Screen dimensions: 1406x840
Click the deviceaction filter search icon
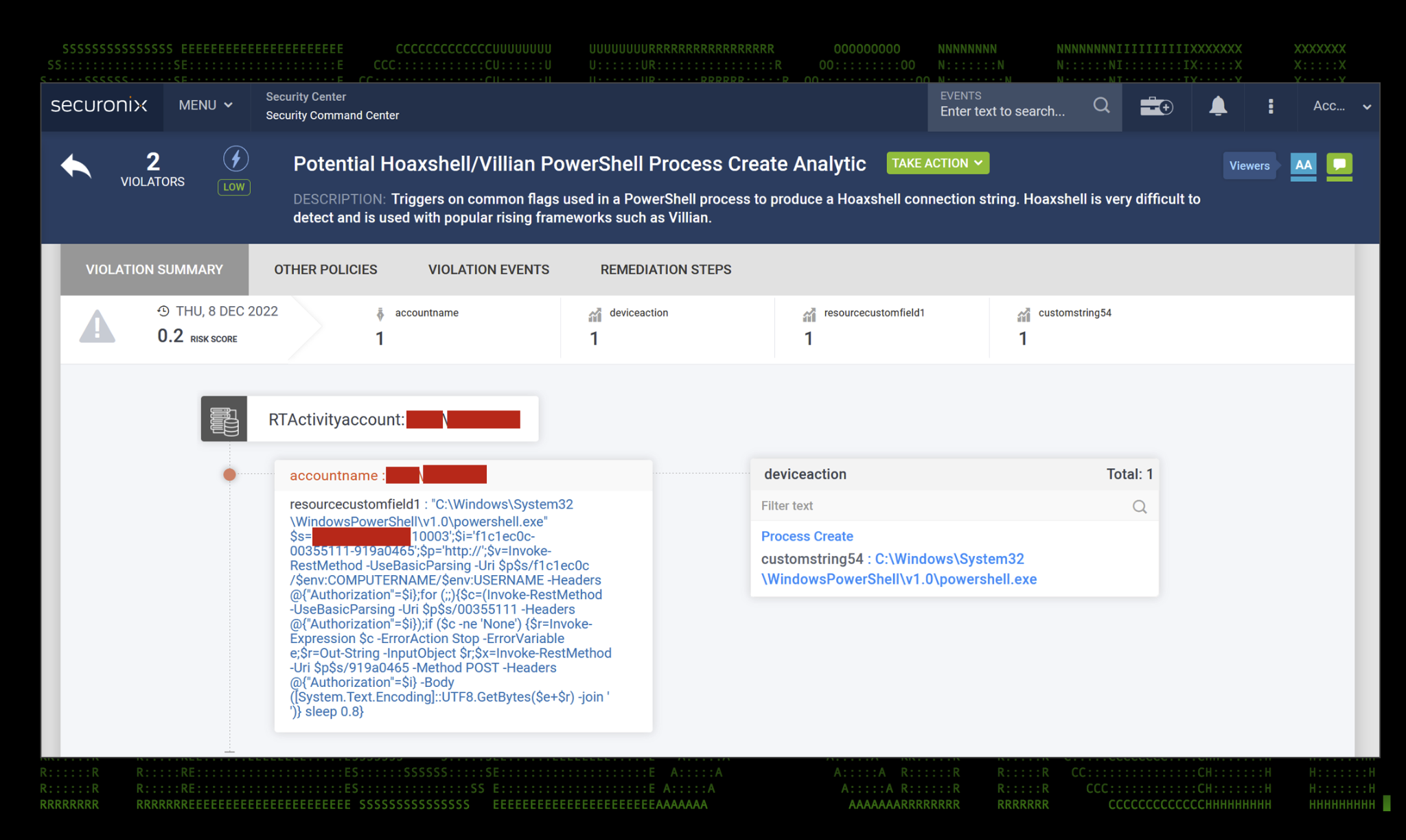point(1139,506)
